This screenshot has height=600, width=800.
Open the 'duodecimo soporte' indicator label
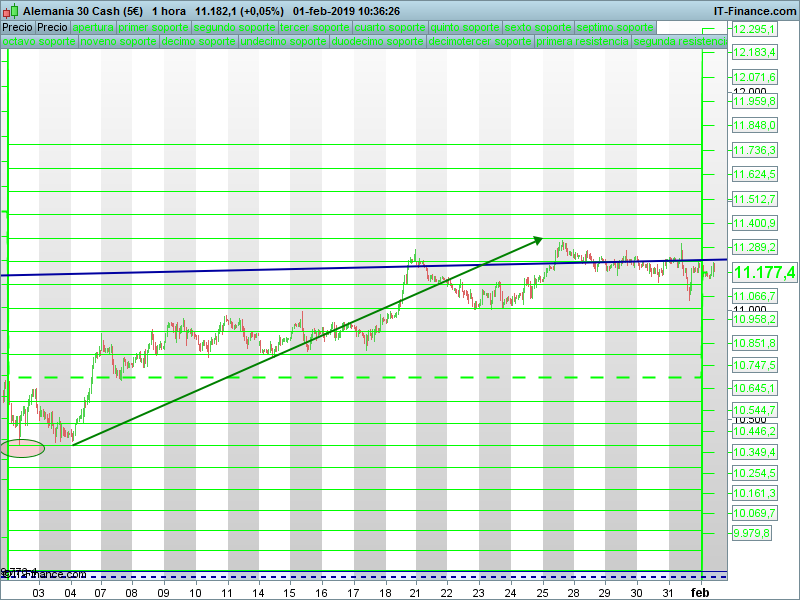[x=377, y=43]
